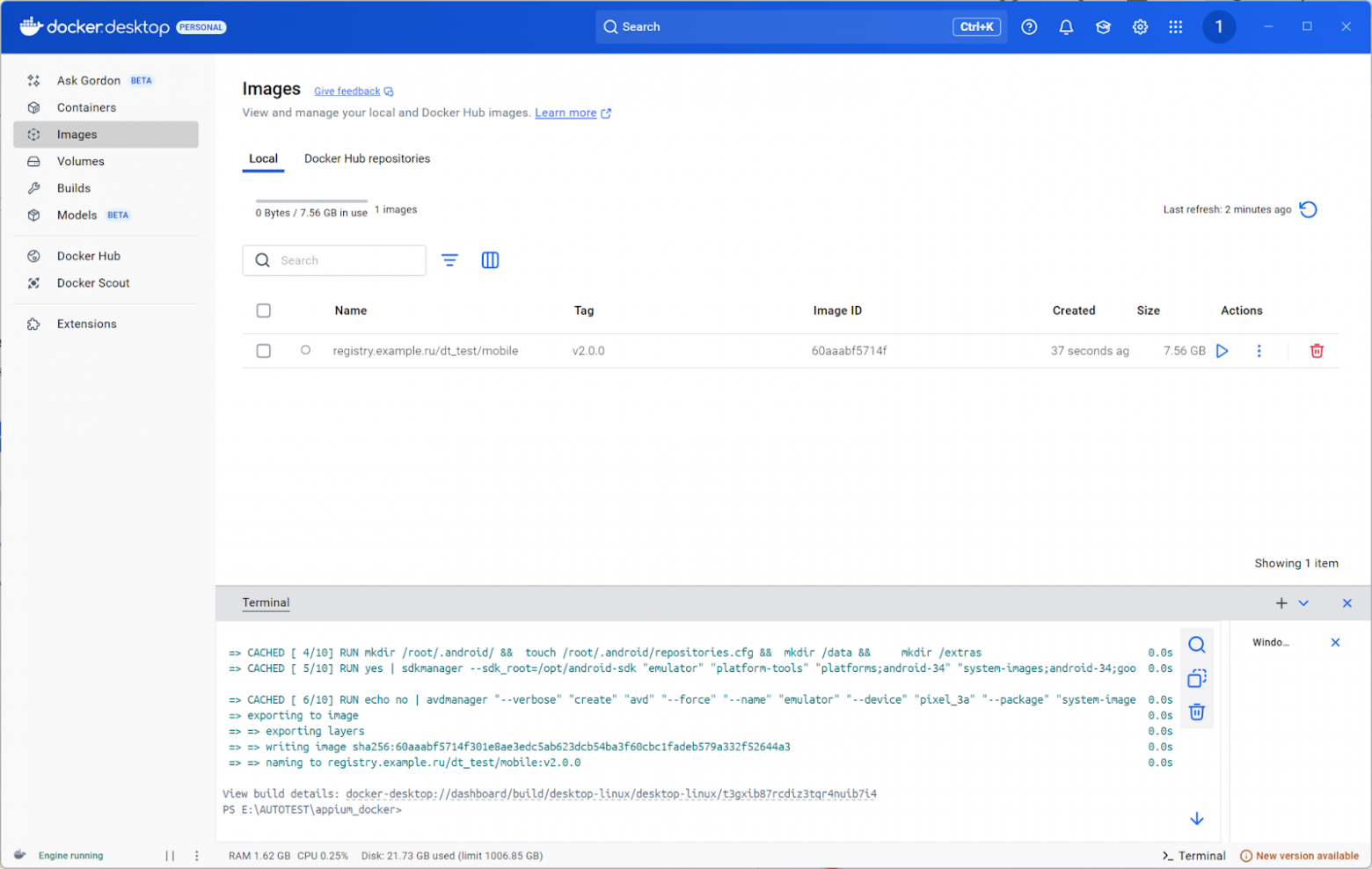Screen dimensions: 1372x869
Task: Open Docker Scout in the sidebar
Action: (x=106, y=283)
